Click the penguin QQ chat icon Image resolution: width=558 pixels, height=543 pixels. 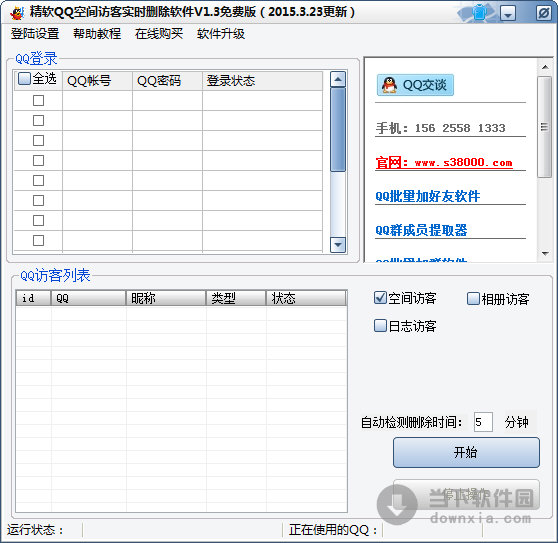point(389,85)
